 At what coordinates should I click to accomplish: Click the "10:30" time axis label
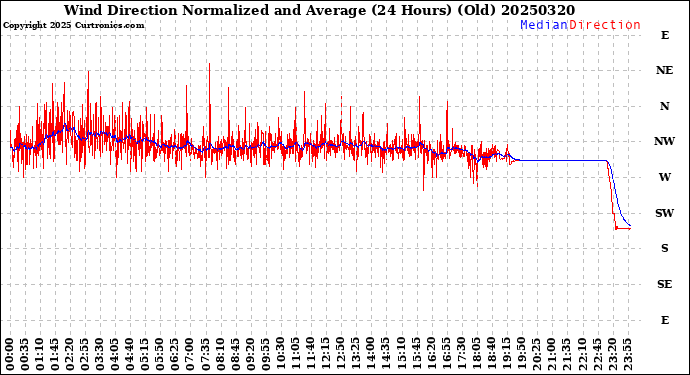[281, 355]
